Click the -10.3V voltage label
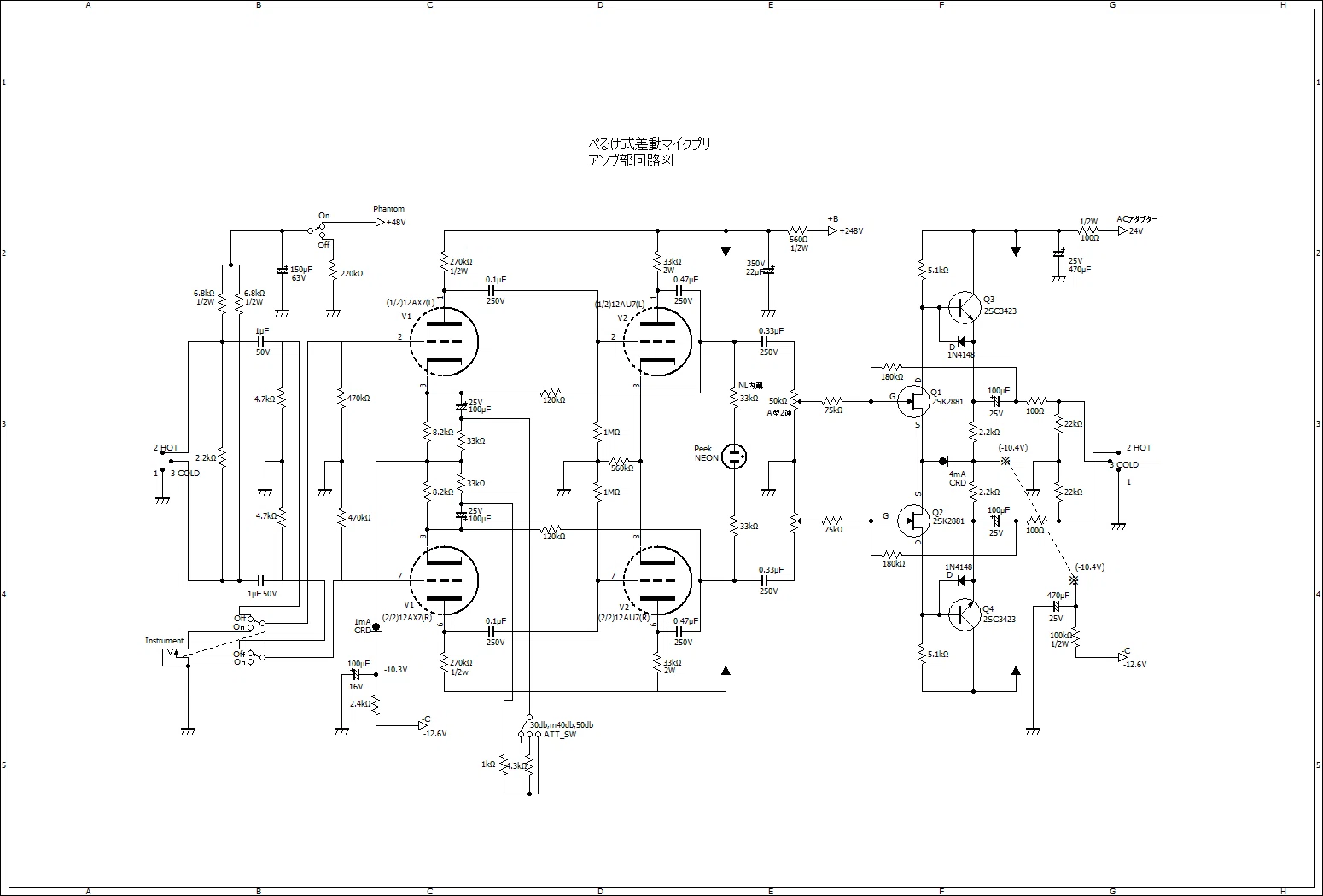Screen dimensions: 1323x896 pyautogui.click(x=396, y=670)
